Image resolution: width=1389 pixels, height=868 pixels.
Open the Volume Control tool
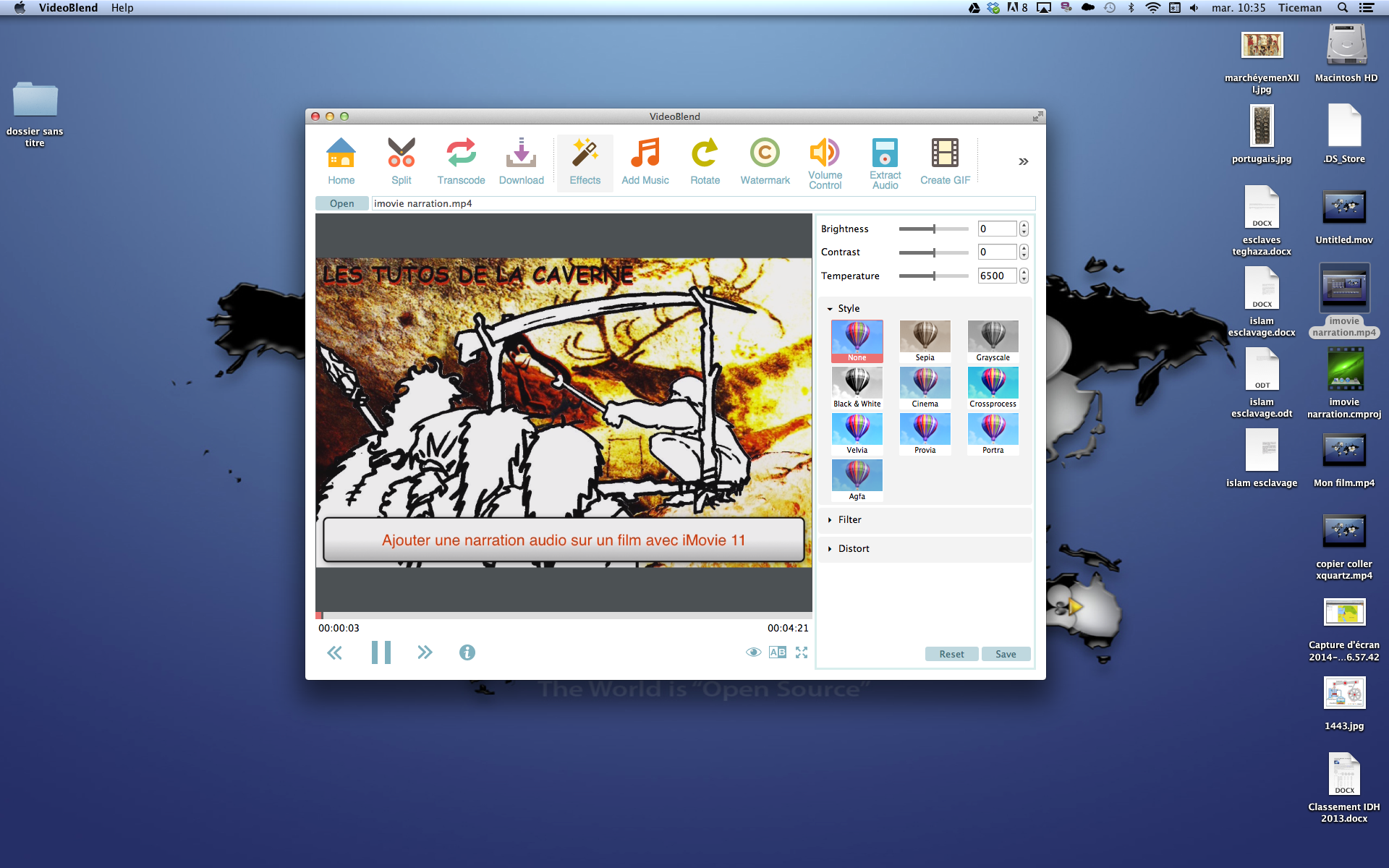[825, 163]
